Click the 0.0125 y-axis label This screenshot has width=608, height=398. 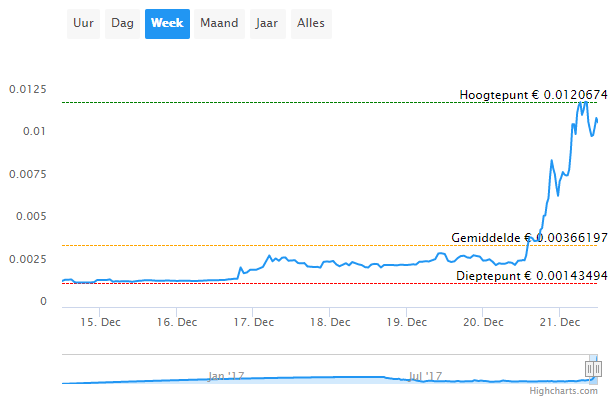coord(28,89)
